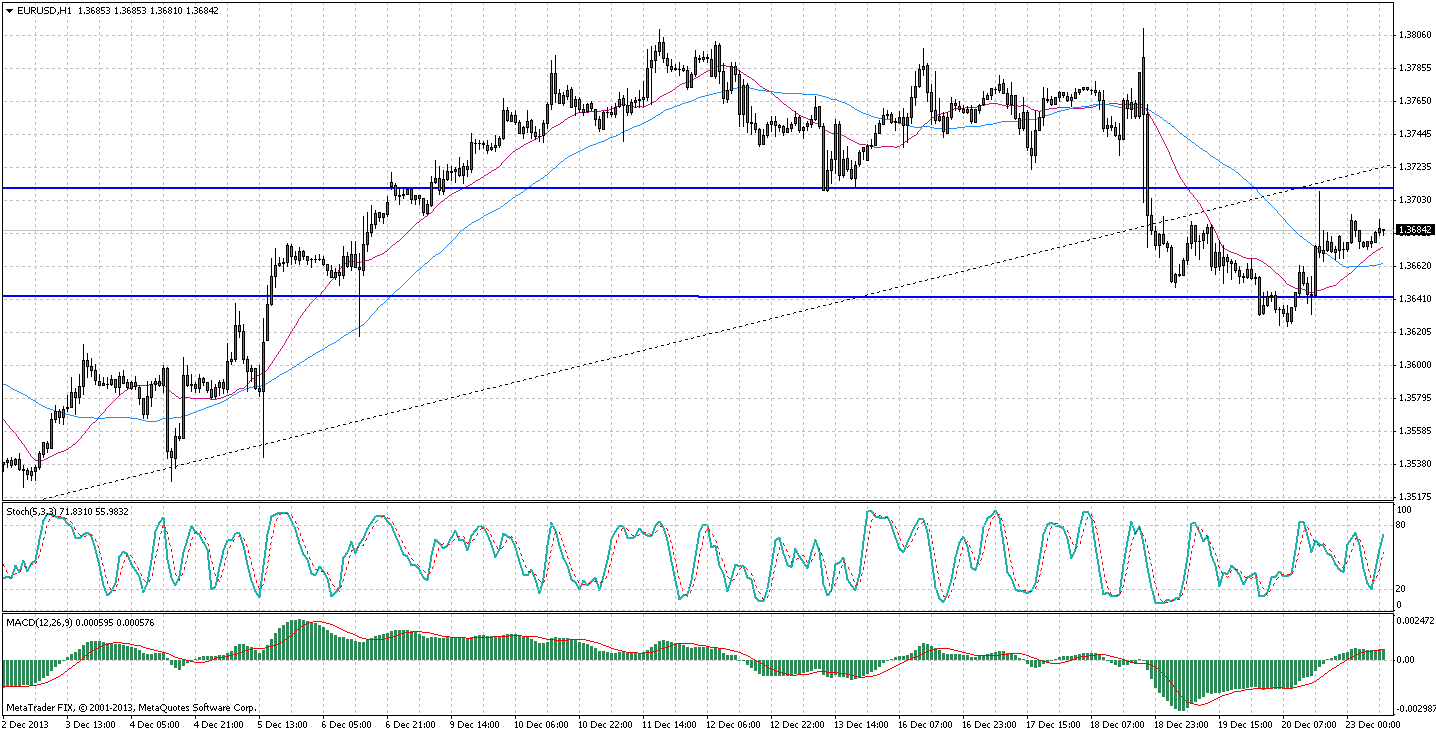1436x733 pixels.
Task: Click the 23 Dec 00:00 time label
Action: pyautogui.click(x=1372, y=722)
